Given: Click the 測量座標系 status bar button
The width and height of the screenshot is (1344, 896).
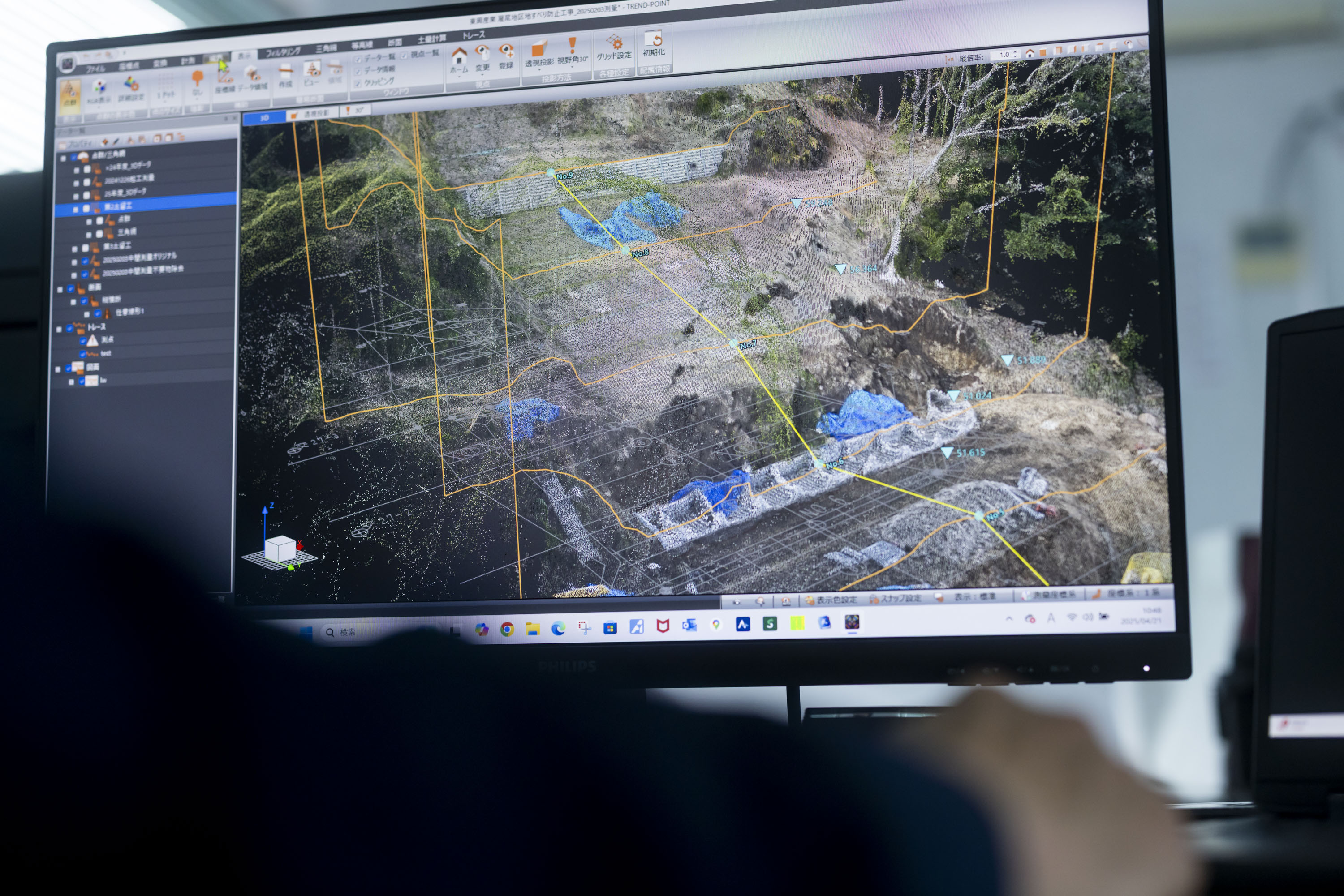Looking at the screenshot, I should click(x=1050, y=594).
